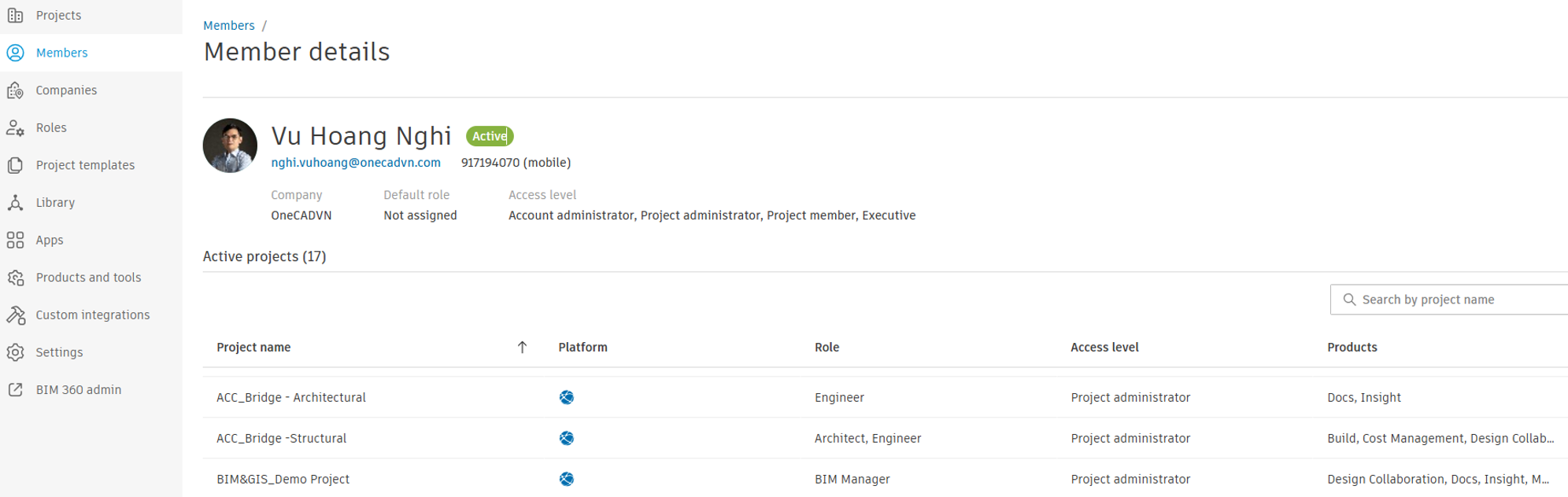Sort by the Project name column header

(x=253, y=348)
